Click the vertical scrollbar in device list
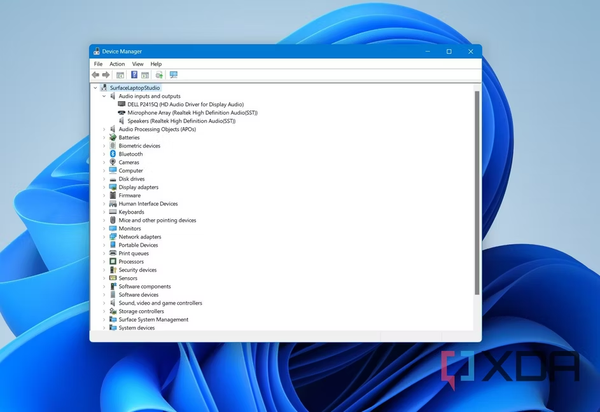The image size is (600, 412). click(476, 190)
